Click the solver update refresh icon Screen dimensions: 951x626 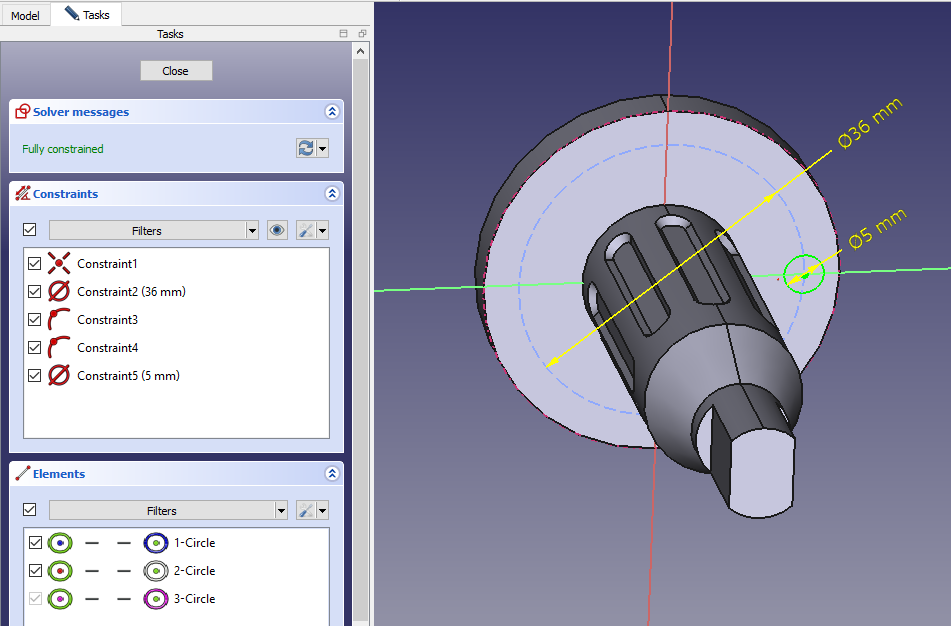tap(306, 148)
